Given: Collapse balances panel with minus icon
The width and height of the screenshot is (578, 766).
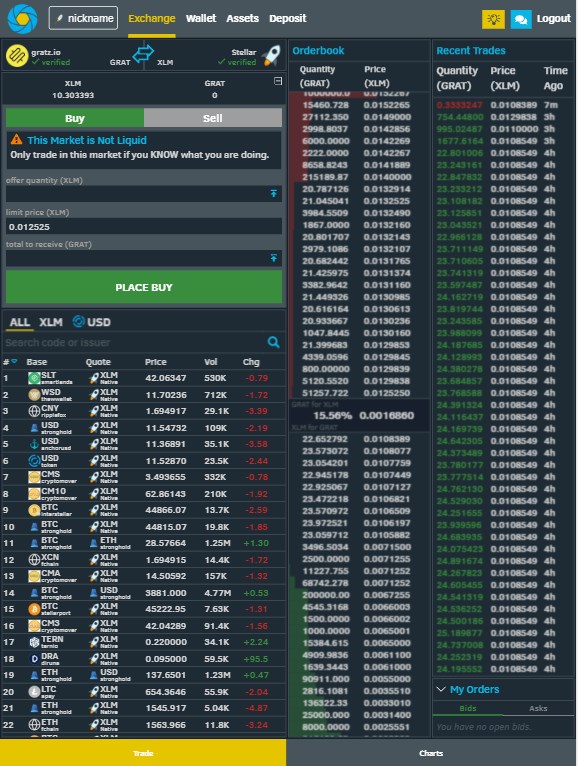Looking at the screenshot, I should [278, 81].
